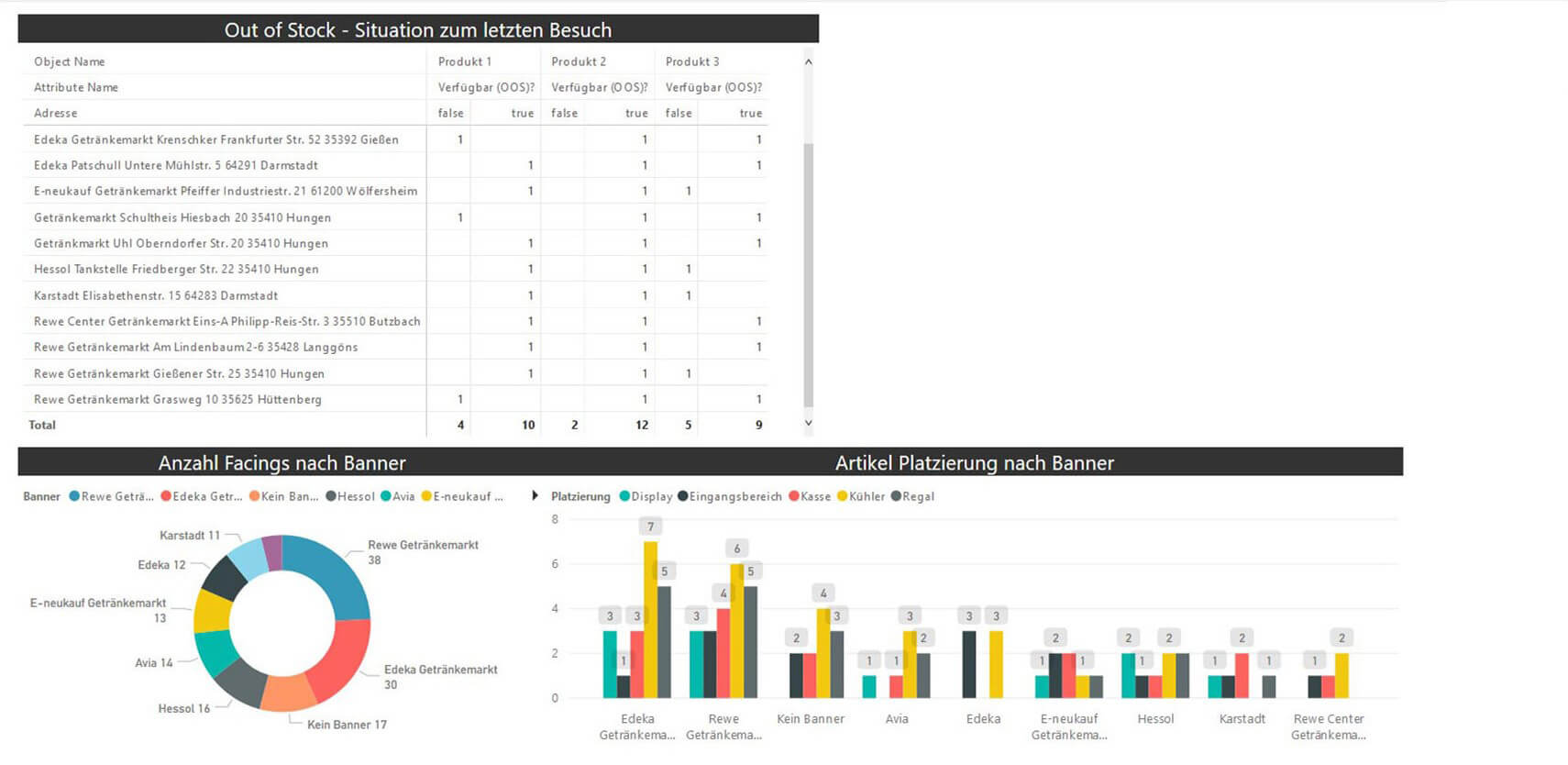Click the Avia axis label in the bar chart
Image resolution: width=1568 pixels, height=765 pixels.
click(x=897, y=719)
